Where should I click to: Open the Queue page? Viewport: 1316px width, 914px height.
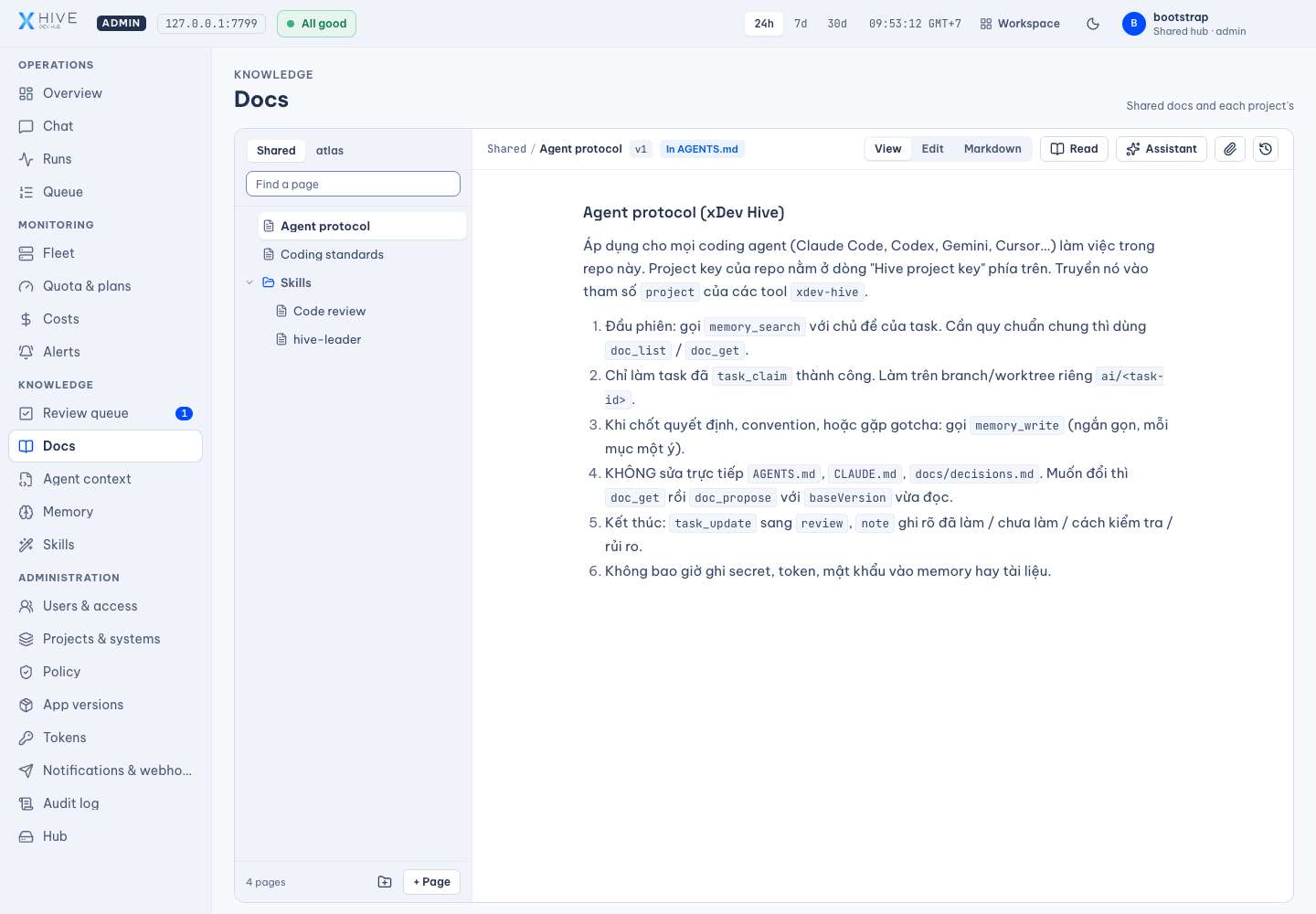105,192
